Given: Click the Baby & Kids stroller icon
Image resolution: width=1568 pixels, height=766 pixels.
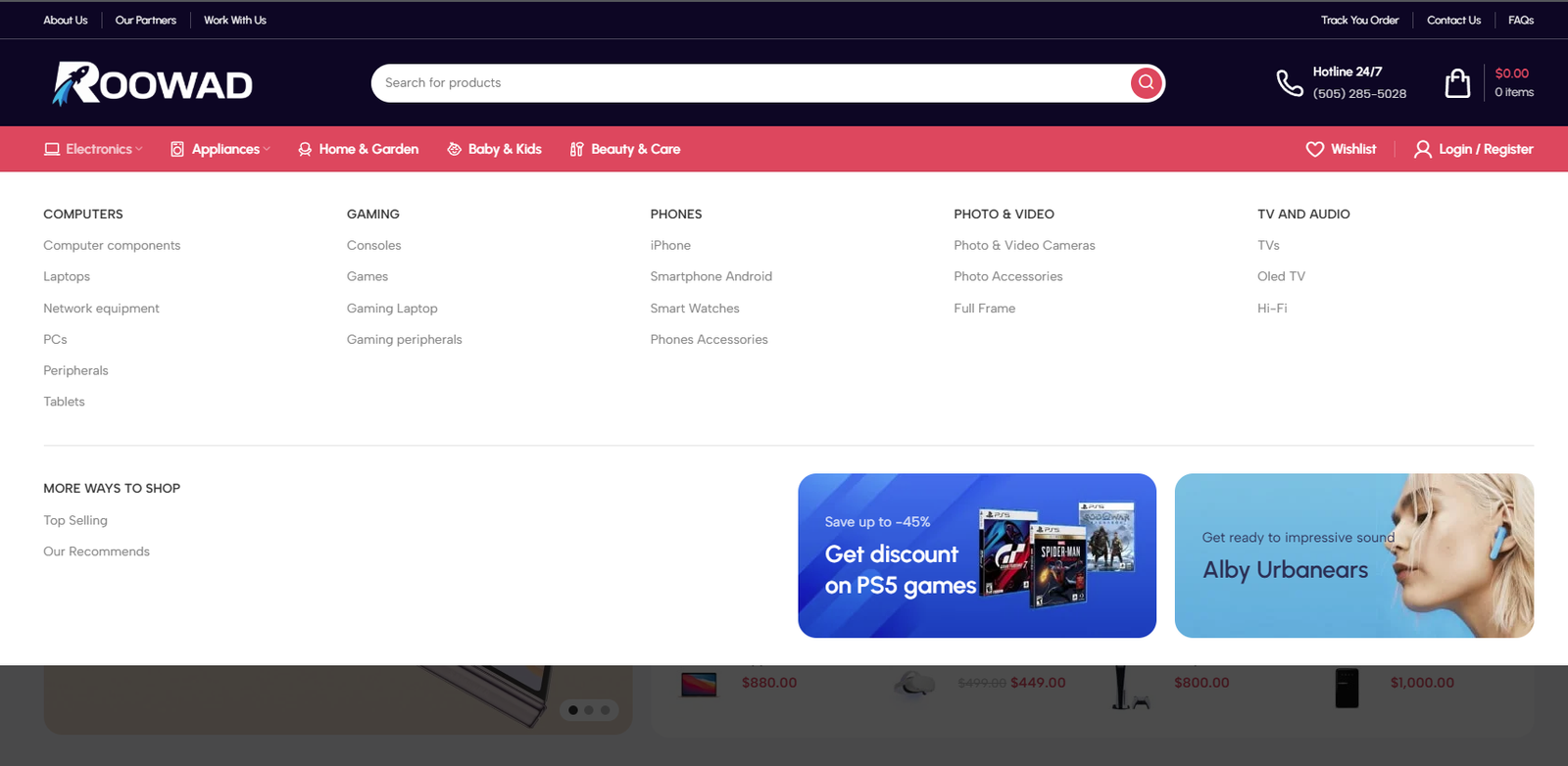Looking at the screenshot, I should click(454, 149).
